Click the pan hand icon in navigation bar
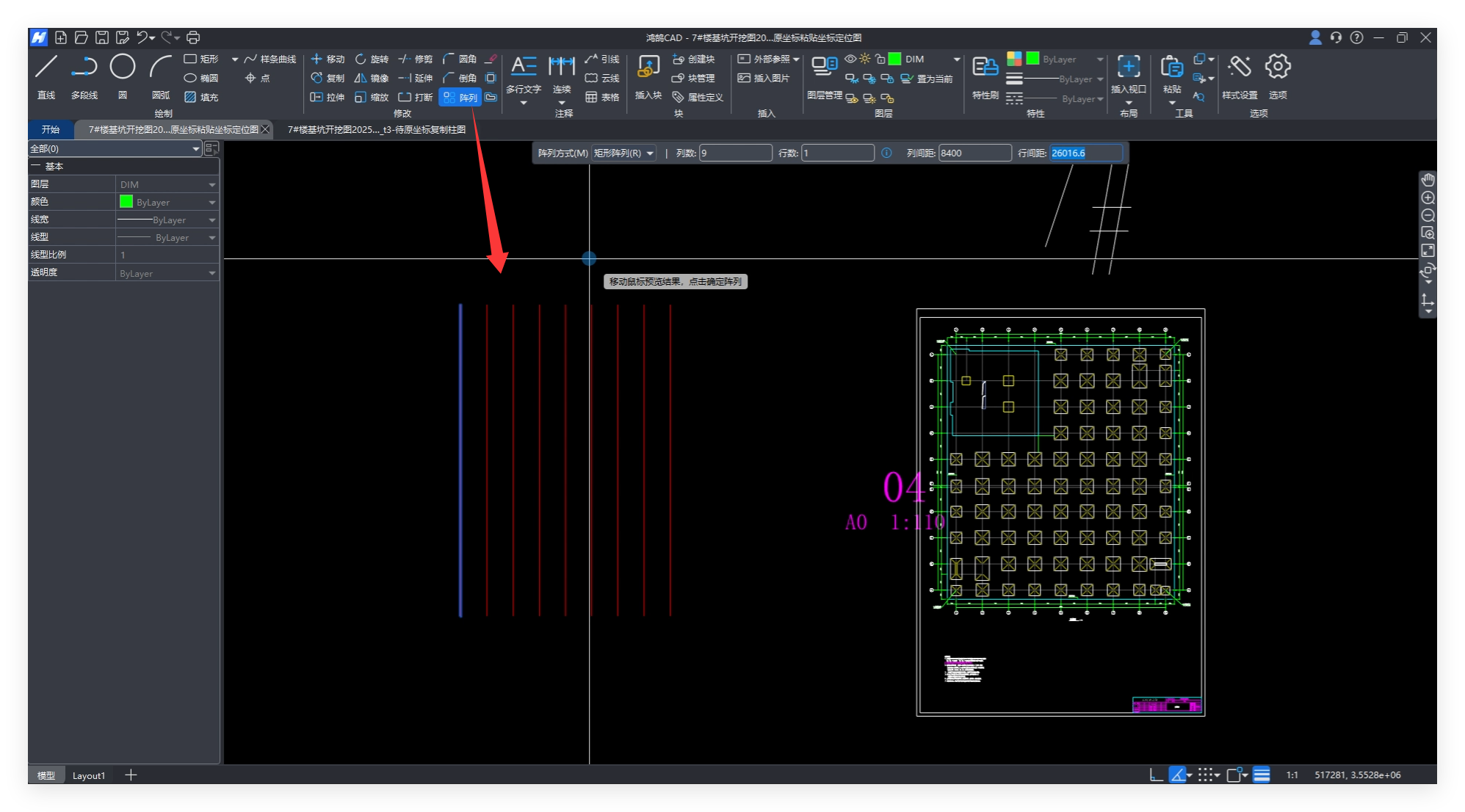Screen dimensions: 1465x812 coord(1428,180)
